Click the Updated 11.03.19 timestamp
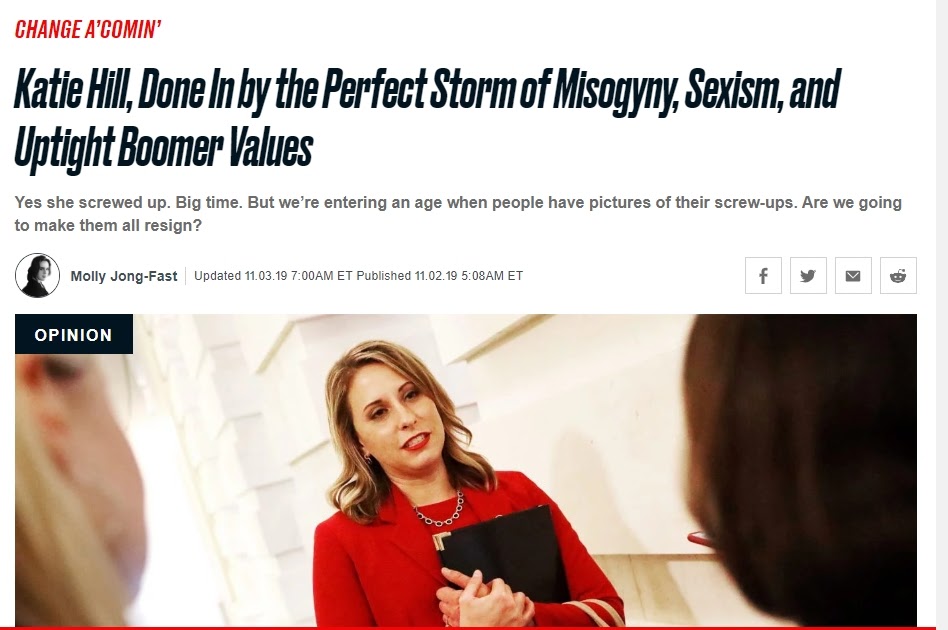Screen dimensions: 948x630 click(x=273, y=276)
